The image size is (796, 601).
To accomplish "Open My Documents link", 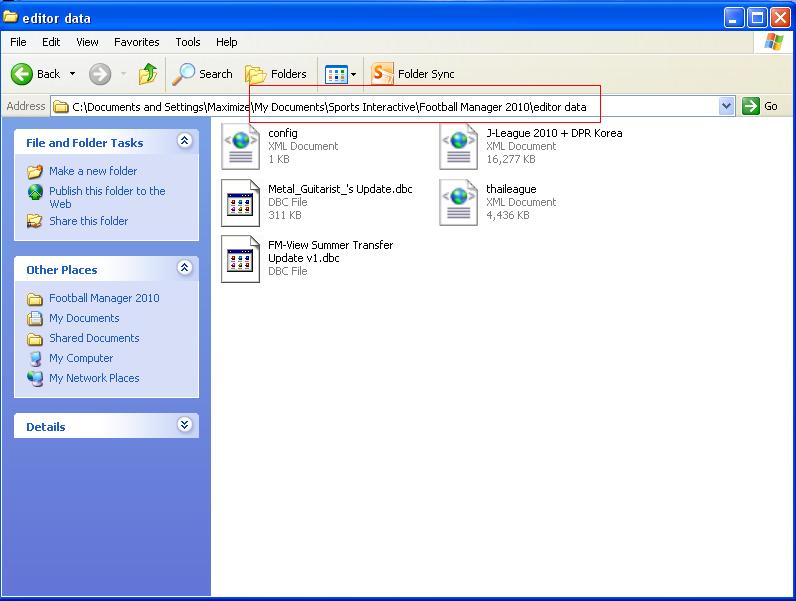I will coord(84,318).
